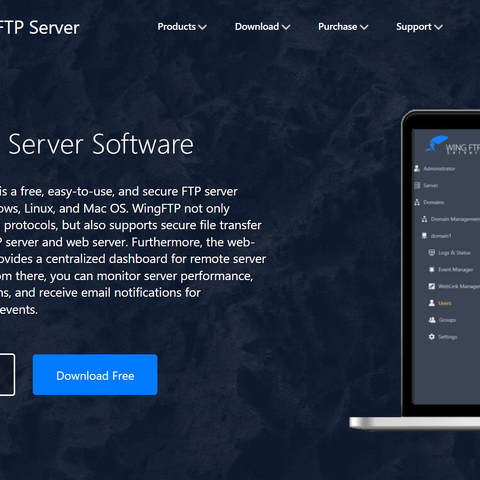480x480 pixels.
Task: Click the Server icon in the sidebar
Action: pos(417,185)
